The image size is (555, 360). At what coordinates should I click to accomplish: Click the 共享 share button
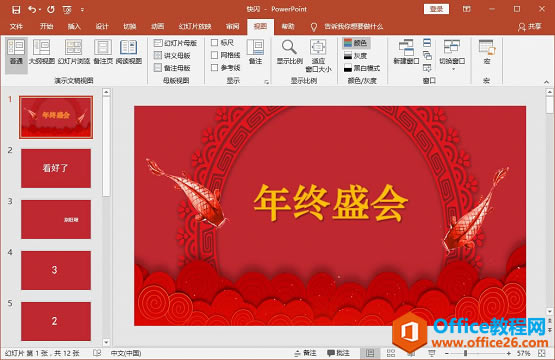coord(530,27)
